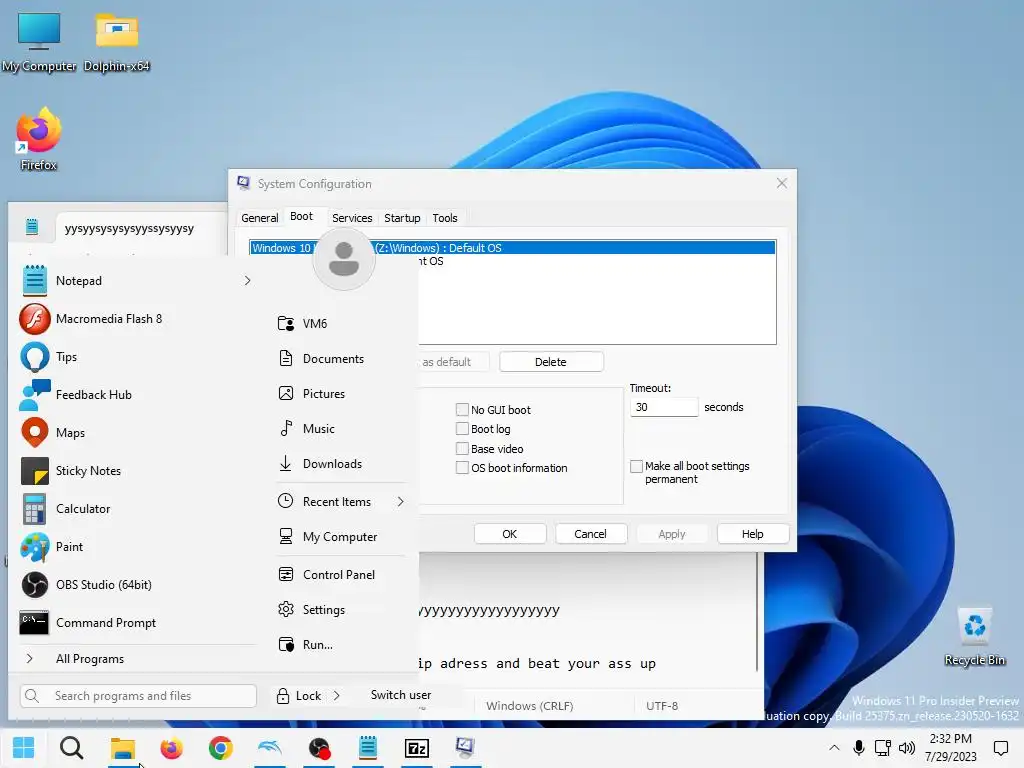Switch to the General tab

(259, 218)
